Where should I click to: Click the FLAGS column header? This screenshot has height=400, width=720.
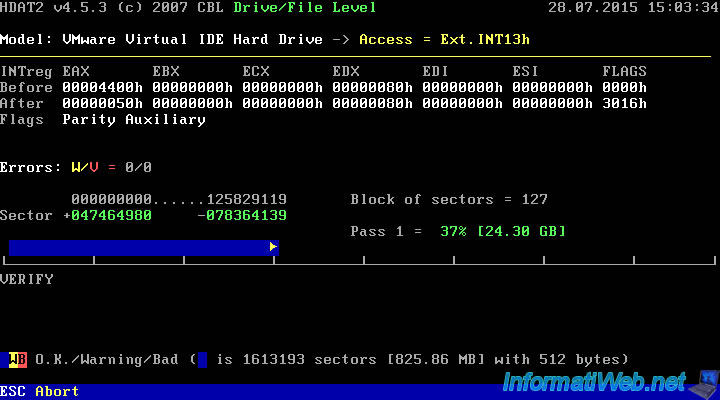coord(624,72)
